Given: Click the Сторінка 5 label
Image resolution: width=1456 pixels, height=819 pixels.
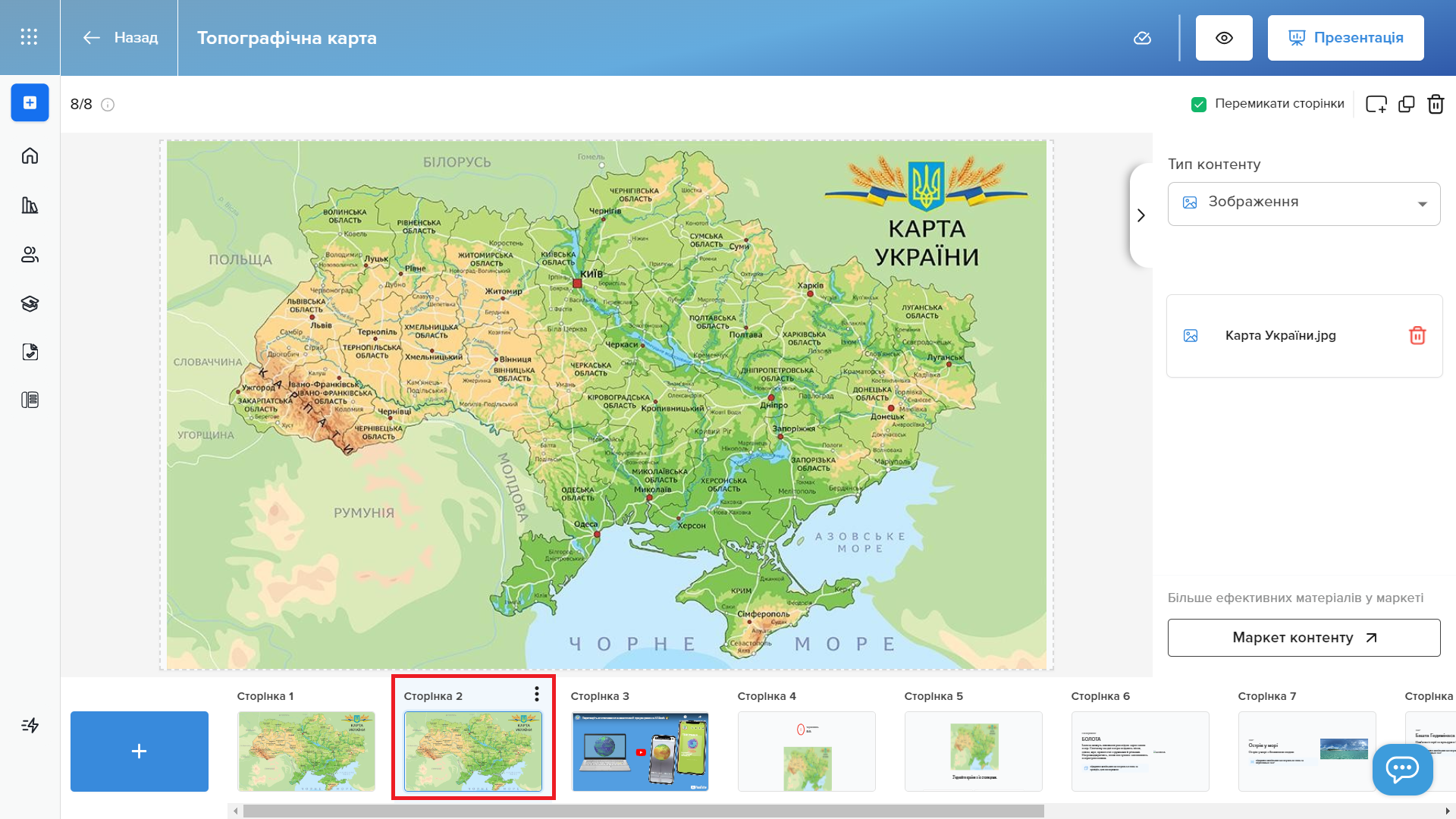Looking at the screenshot, I should point(934,696).
